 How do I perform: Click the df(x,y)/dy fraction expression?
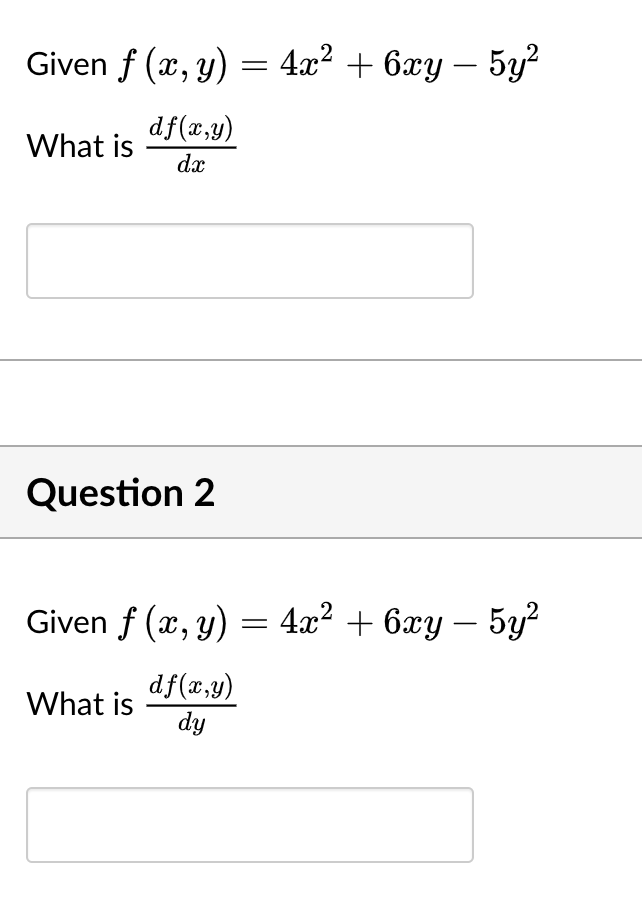pyautogui.click(x=191, y=702)
